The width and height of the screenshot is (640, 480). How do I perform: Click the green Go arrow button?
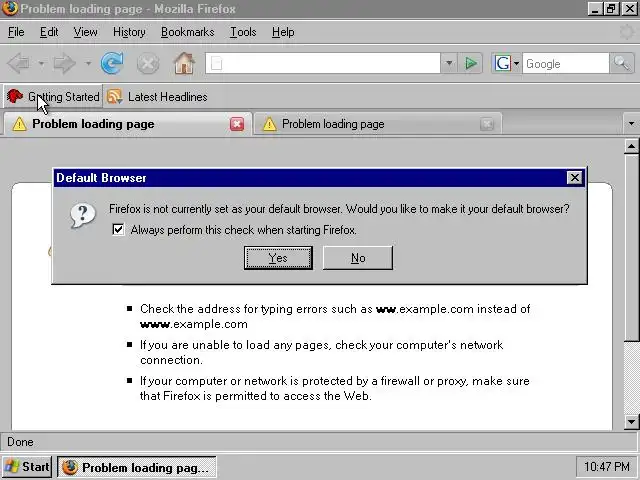coord(471,63)
